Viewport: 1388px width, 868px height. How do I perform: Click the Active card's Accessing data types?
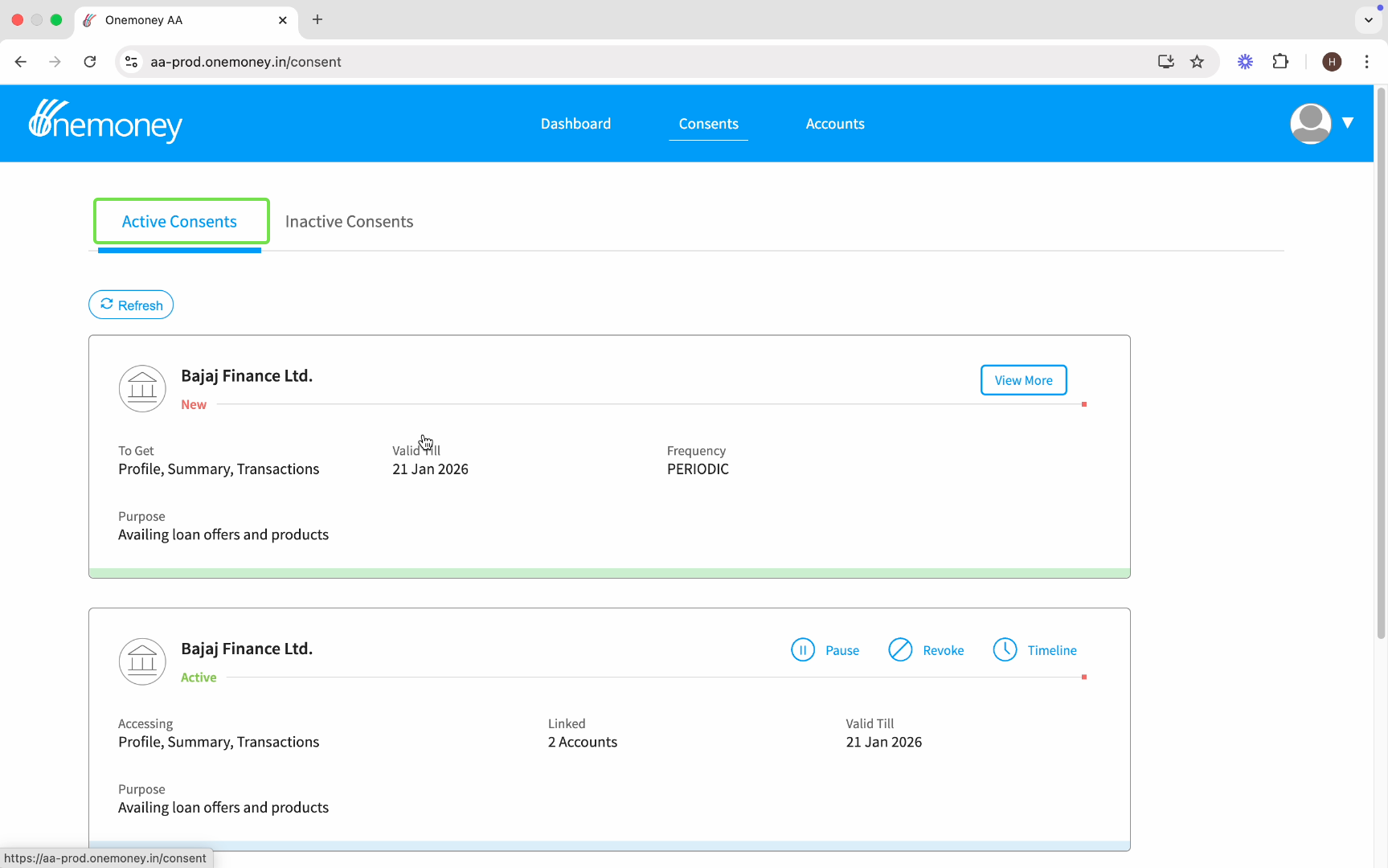[219, 742]
